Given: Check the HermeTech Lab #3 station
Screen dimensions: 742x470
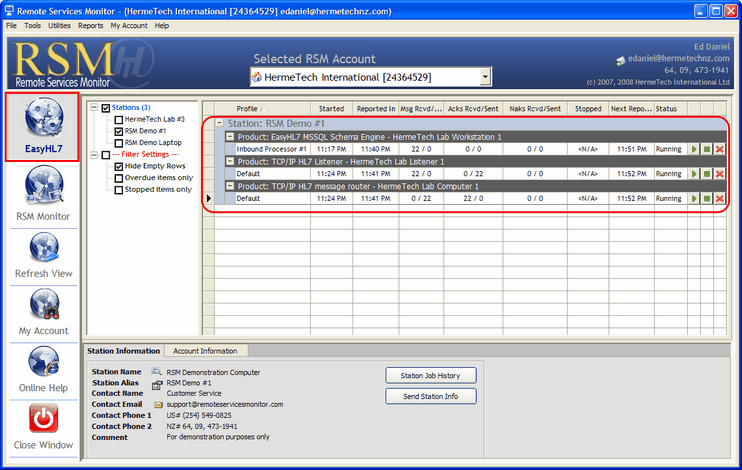Looking at the screenshot, I should click(x=119, y=120).
